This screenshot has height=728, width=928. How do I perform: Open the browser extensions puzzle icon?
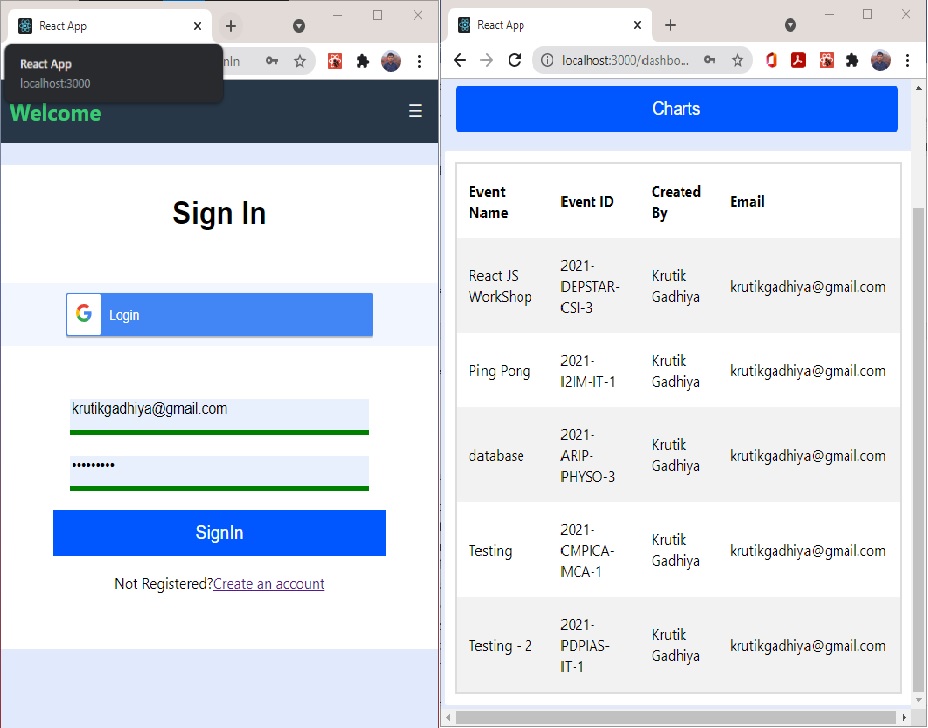coord(853,60)
